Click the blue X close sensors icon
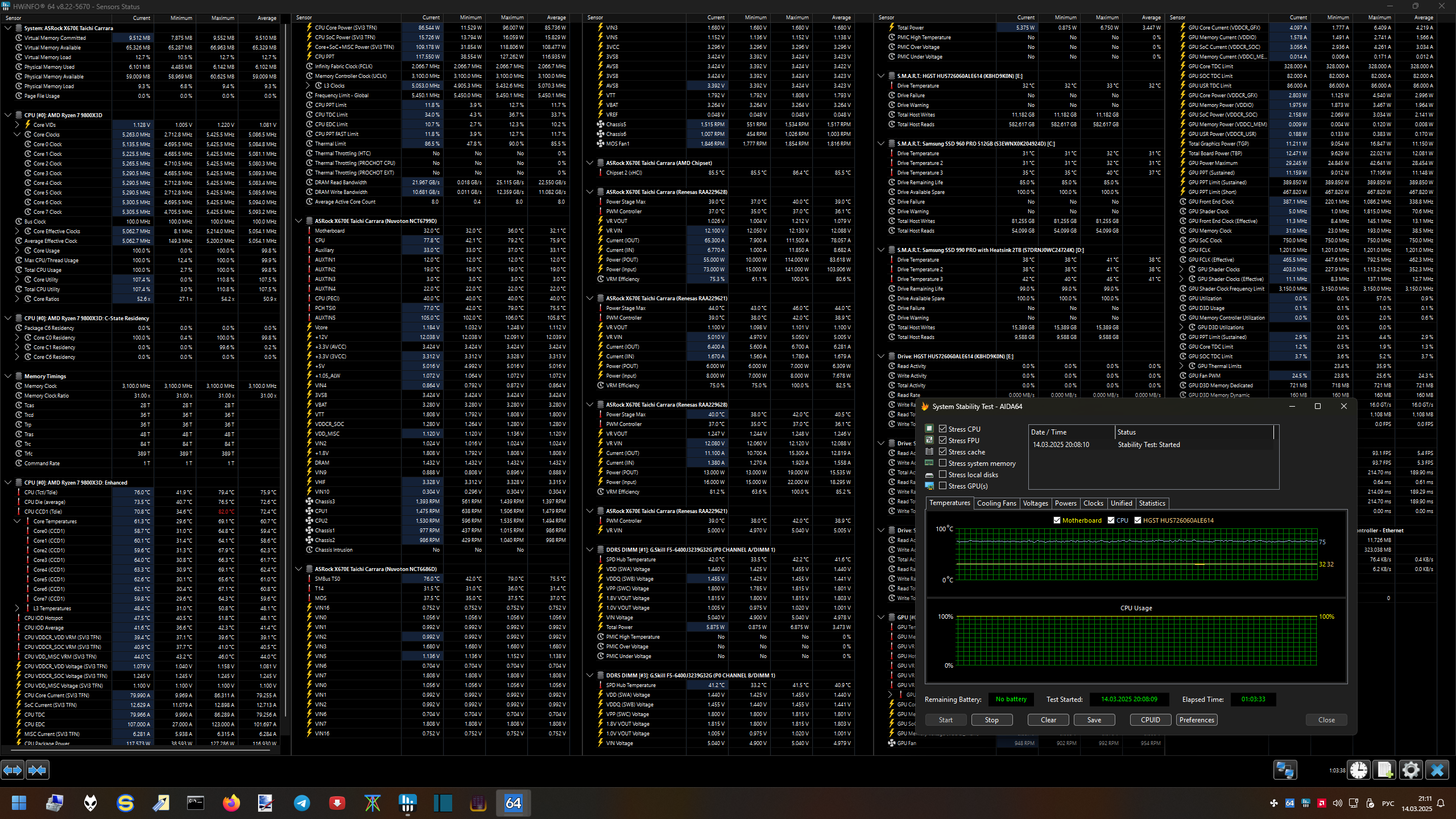1456x819 pixels. (x=1437, y=770)
